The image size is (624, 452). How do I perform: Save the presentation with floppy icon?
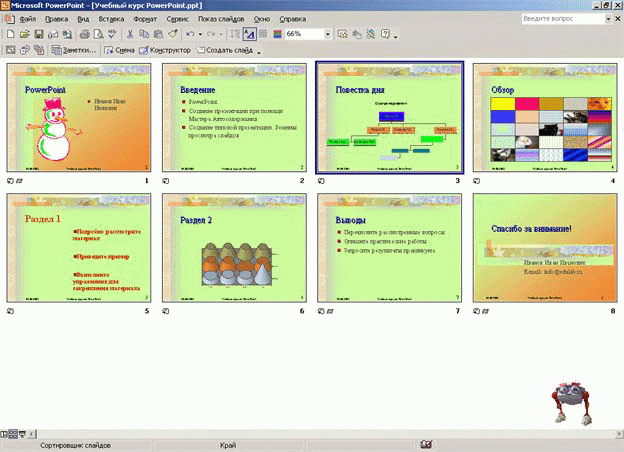click(39, 34)
